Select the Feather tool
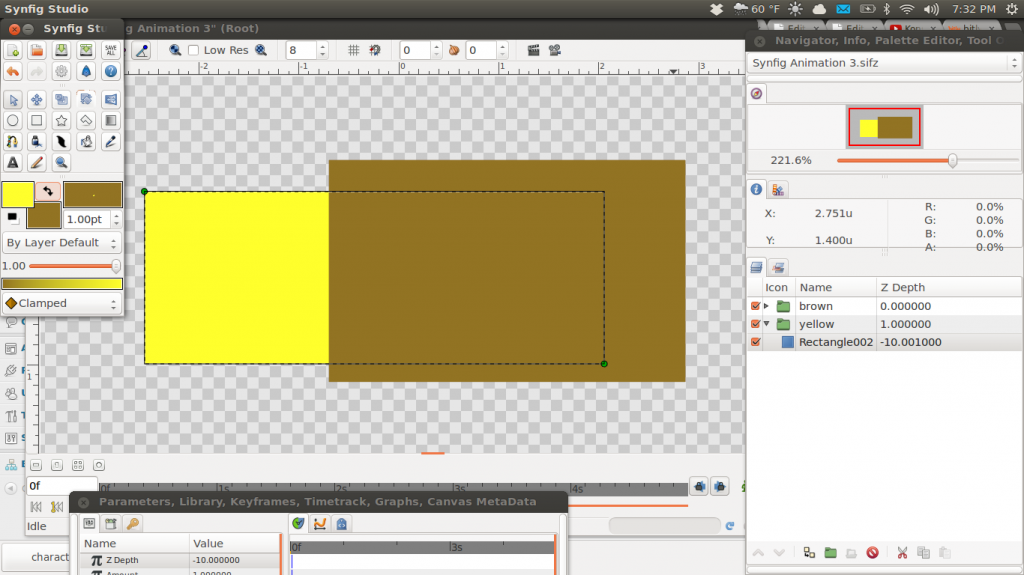The width and height of the screenshot is (1024, 575). 61,142
